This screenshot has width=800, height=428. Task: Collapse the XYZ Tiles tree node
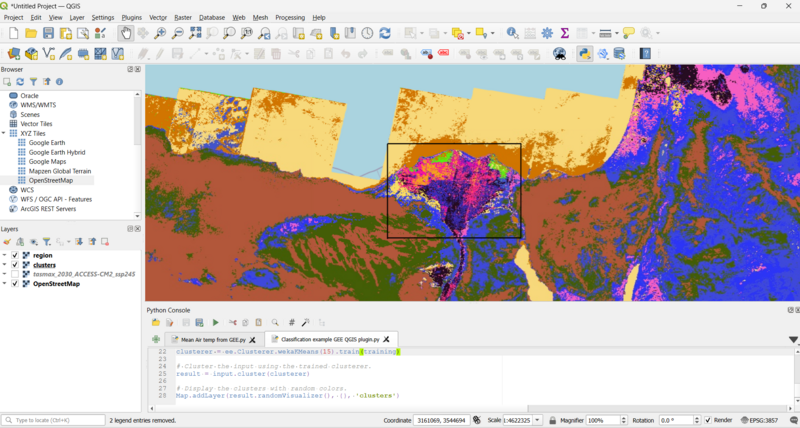4,133
